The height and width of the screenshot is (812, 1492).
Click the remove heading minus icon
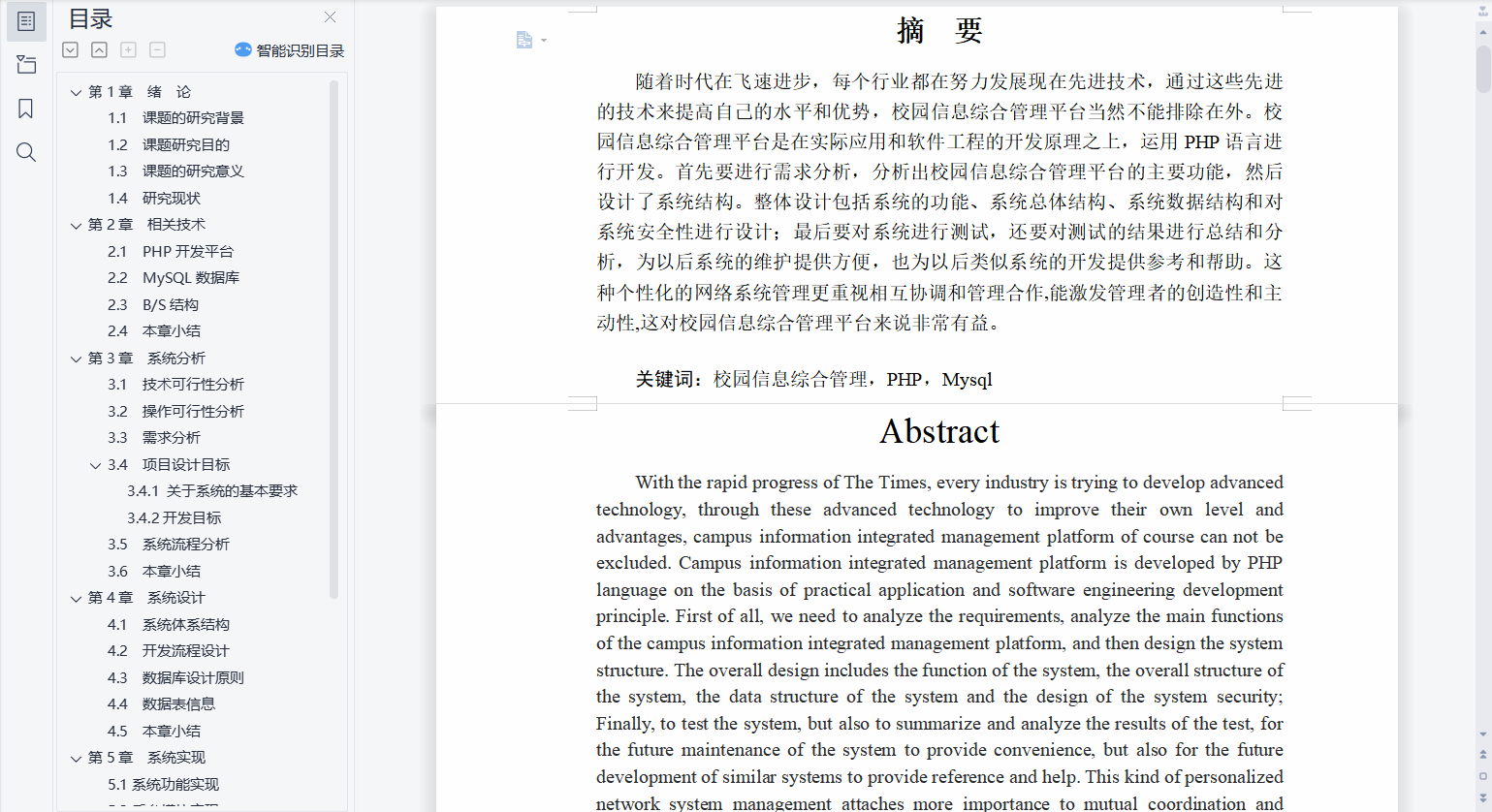(x=157, y=50)
